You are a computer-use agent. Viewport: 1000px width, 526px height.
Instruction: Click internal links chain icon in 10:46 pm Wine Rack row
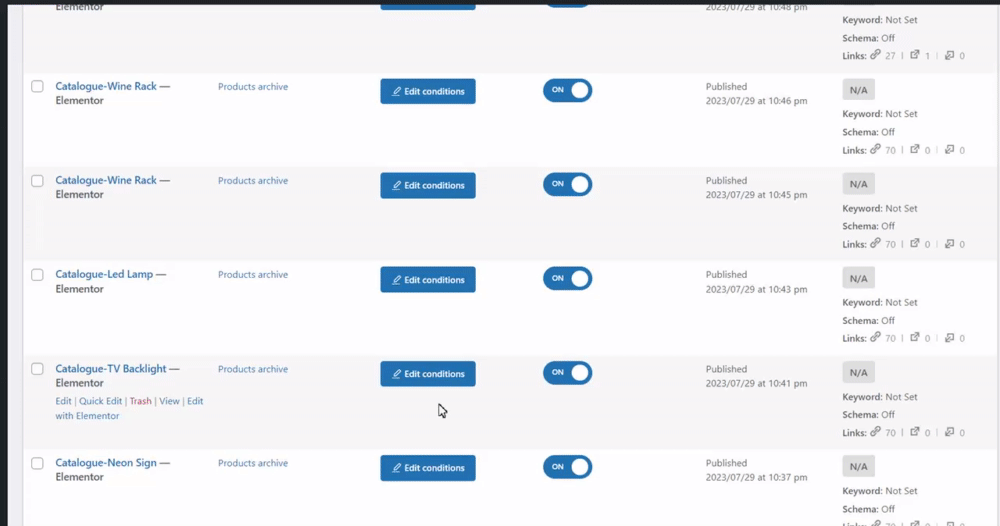click(x=876, y=149)
